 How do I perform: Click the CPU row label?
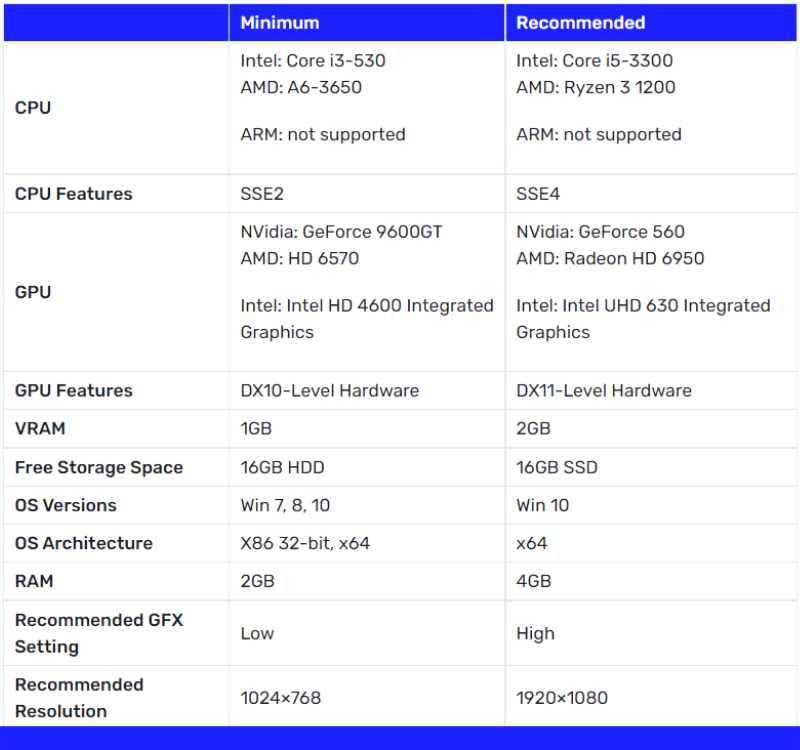pos(33,108)
